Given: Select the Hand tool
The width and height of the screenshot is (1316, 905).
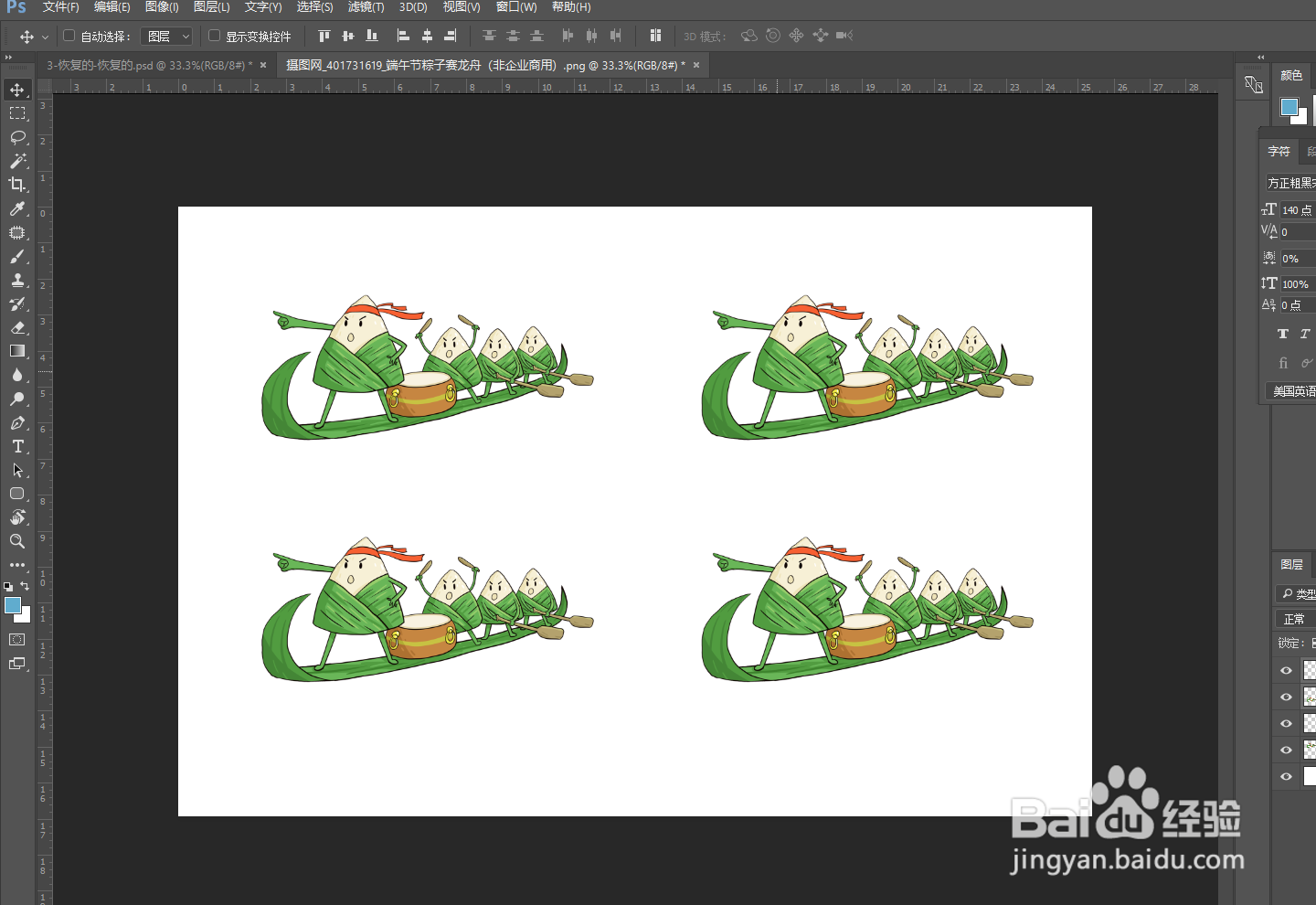Looking at the screenshot, I should 16,517.
